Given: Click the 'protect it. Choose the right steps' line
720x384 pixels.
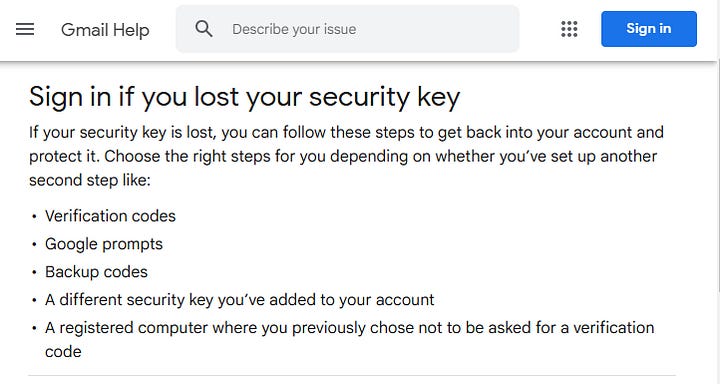Looking at the screenshot, I should [x=343, y=156].
